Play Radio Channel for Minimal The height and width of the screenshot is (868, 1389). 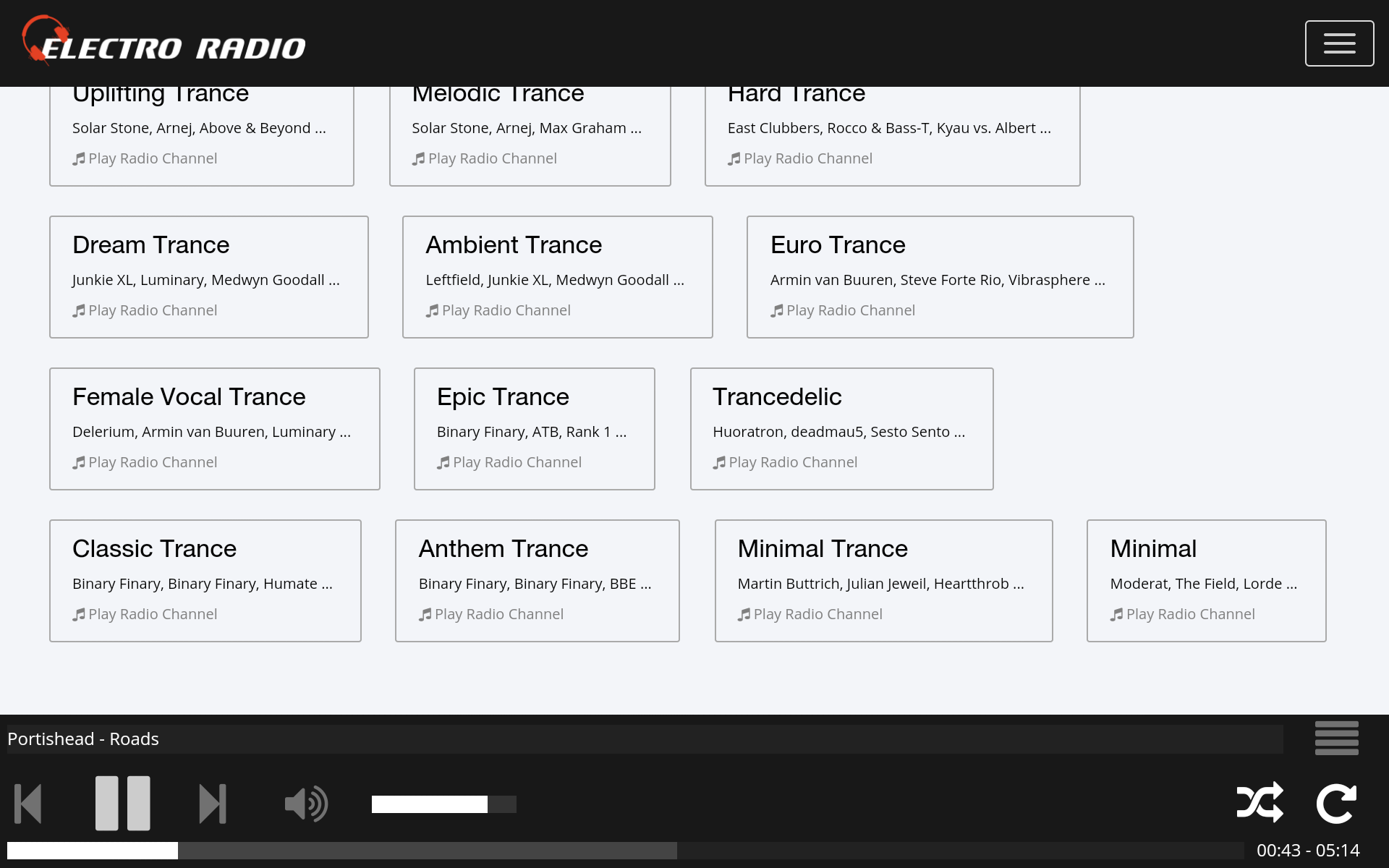[x=1183, y=614]
